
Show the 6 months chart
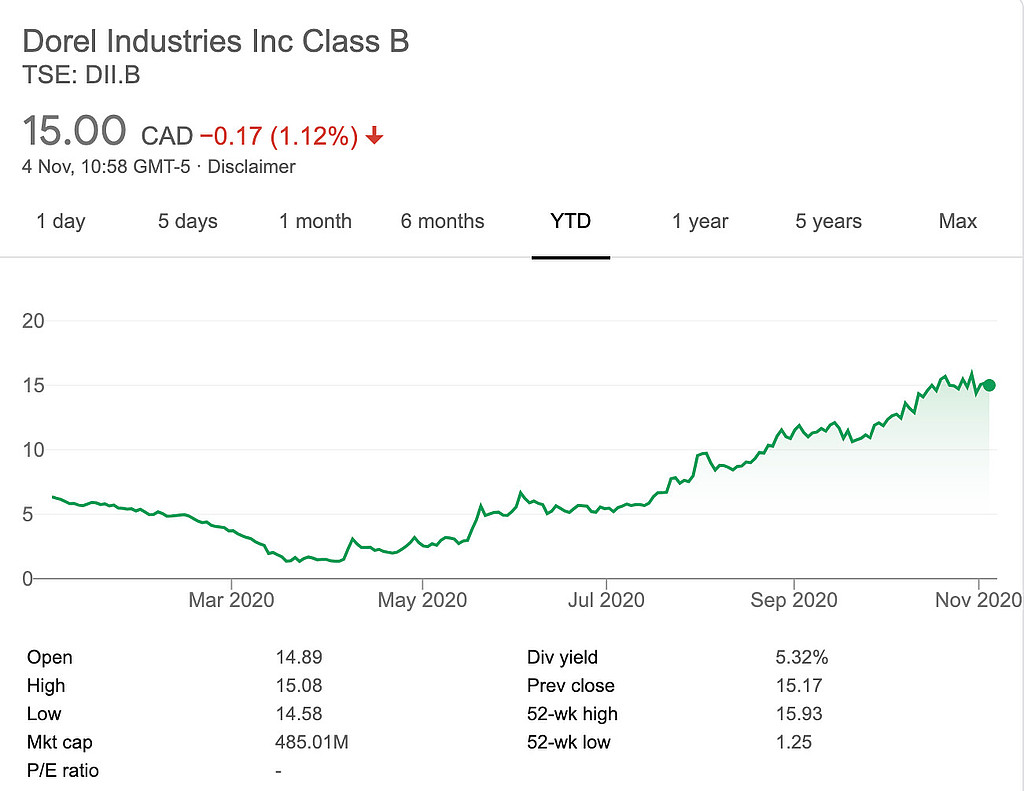click(x=442, y=221)
